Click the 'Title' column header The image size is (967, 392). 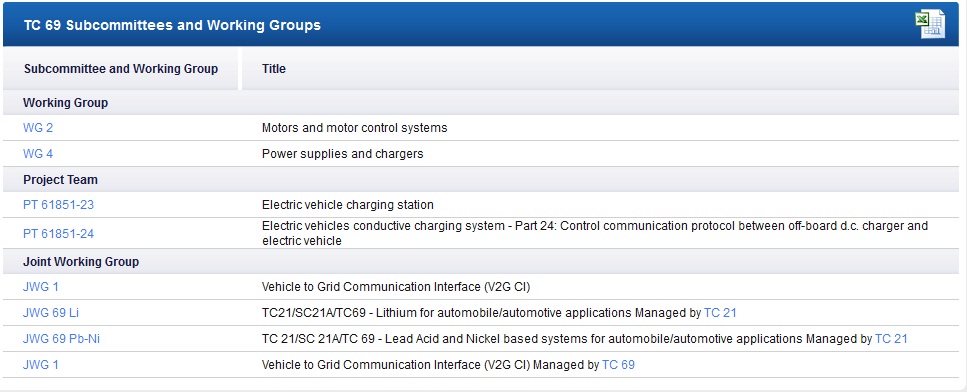pos(274,69)
